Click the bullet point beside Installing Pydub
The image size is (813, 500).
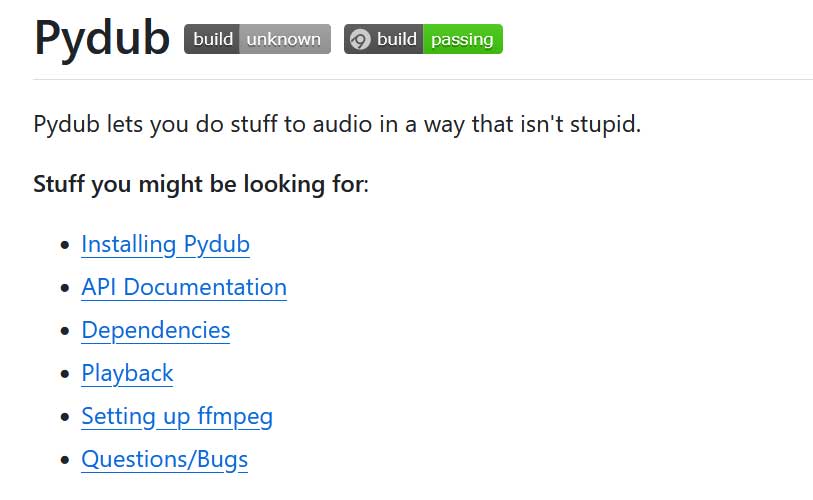point(65,245)
